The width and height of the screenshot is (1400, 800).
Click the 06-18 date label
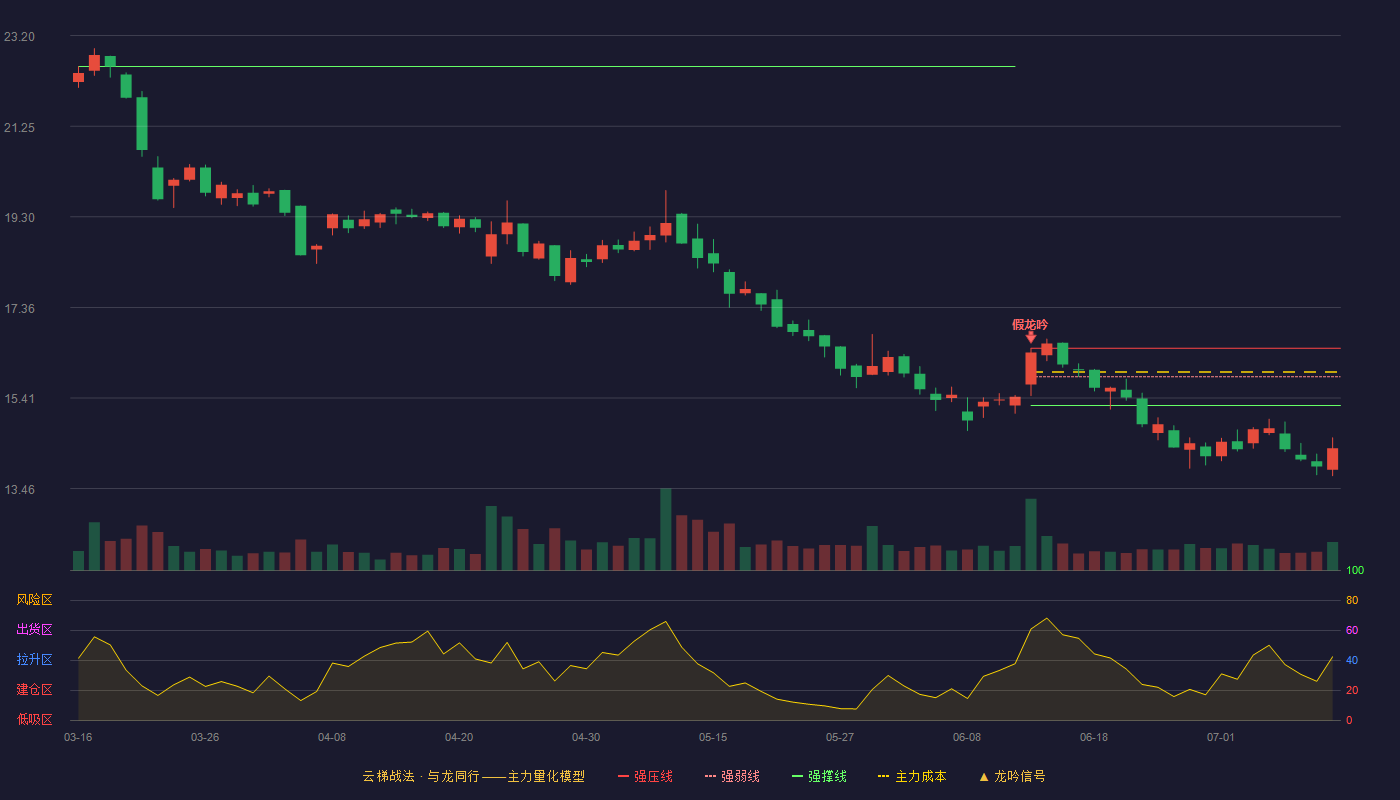click(x=1094, y=737)
